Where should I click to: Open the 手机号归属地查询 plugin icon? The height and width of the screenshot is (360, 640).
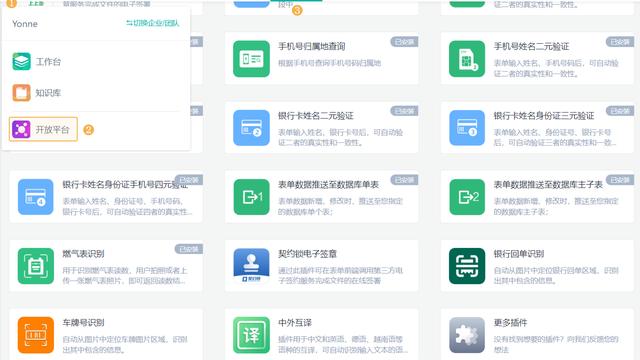[251, 59]
